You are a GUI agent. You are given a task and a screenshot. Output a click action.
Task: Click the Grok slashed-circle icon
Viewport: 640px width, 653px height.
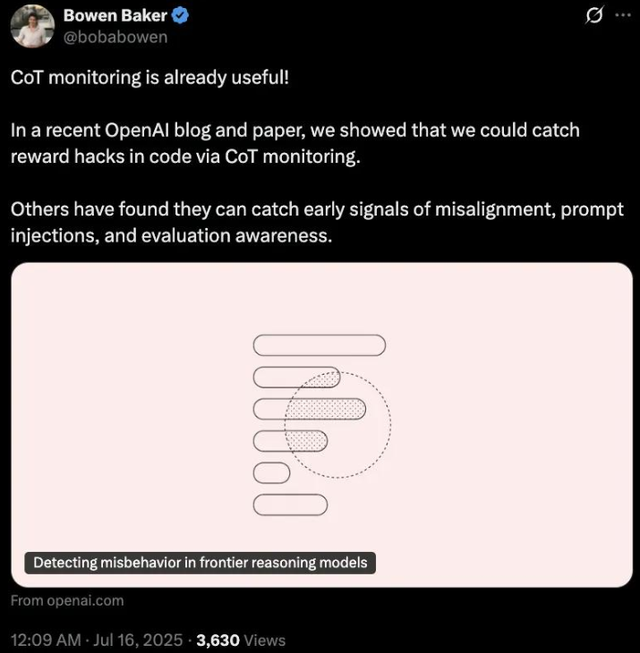tap(594, 17)
